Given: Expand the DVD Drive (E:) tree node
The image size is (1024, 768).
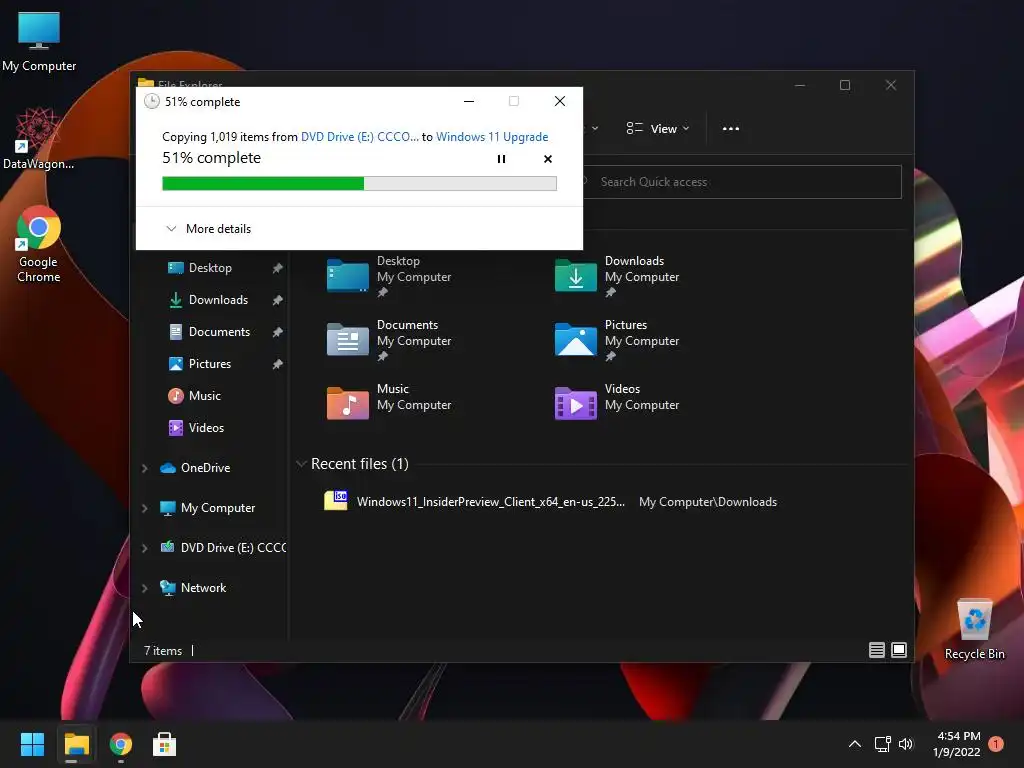Looking at the screenshot, I should 144,547.
